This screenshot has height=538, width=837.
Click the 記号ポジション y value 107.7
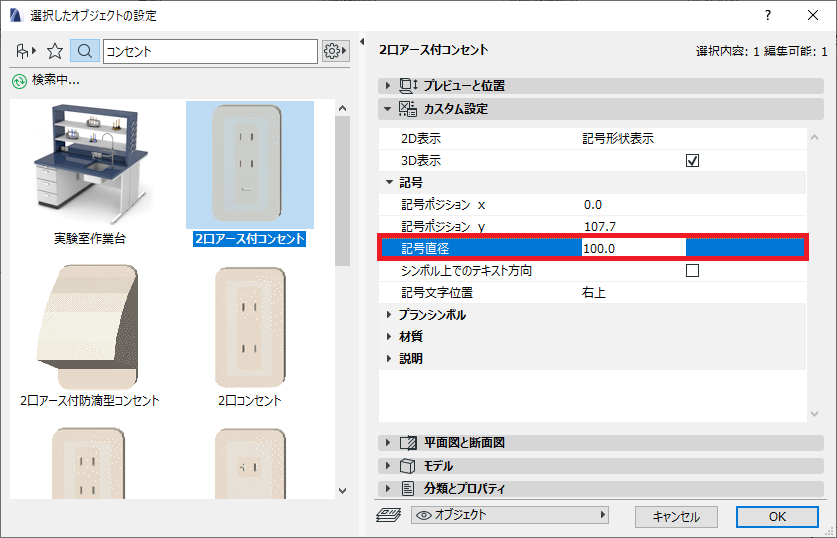point(600,227)
